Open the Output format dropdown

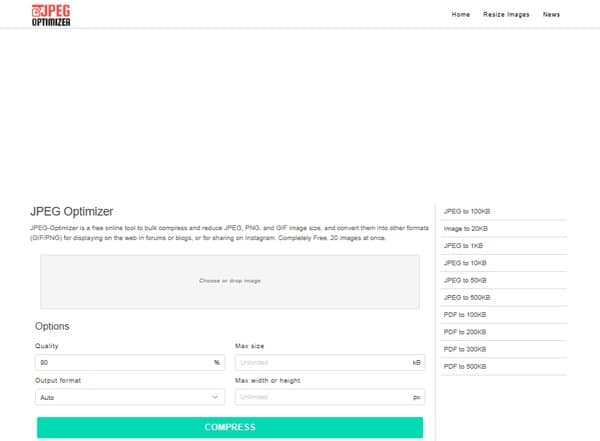(130, 397)
